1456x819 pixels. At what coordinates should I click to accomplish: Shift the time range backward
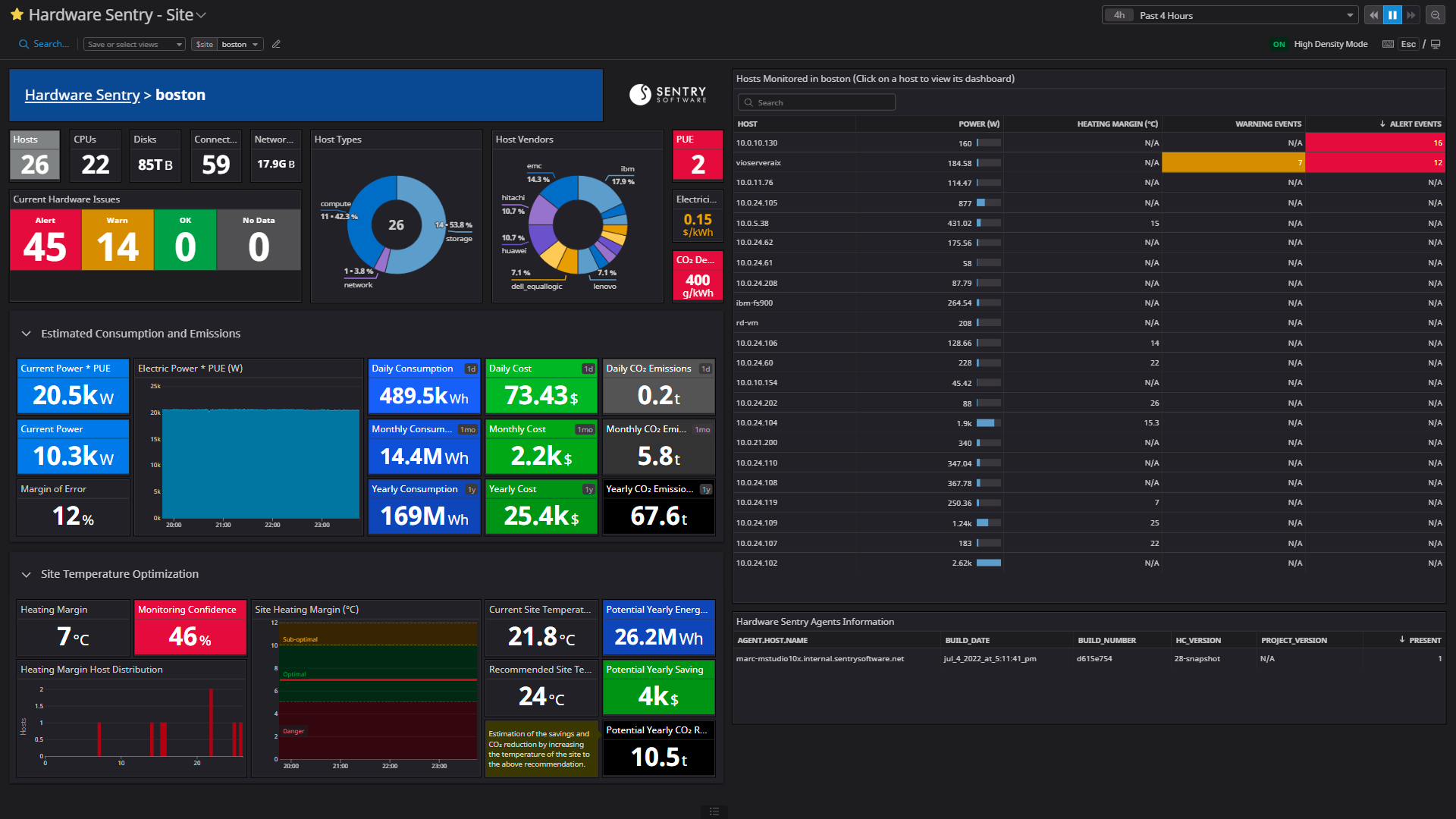coord(1373,14)
